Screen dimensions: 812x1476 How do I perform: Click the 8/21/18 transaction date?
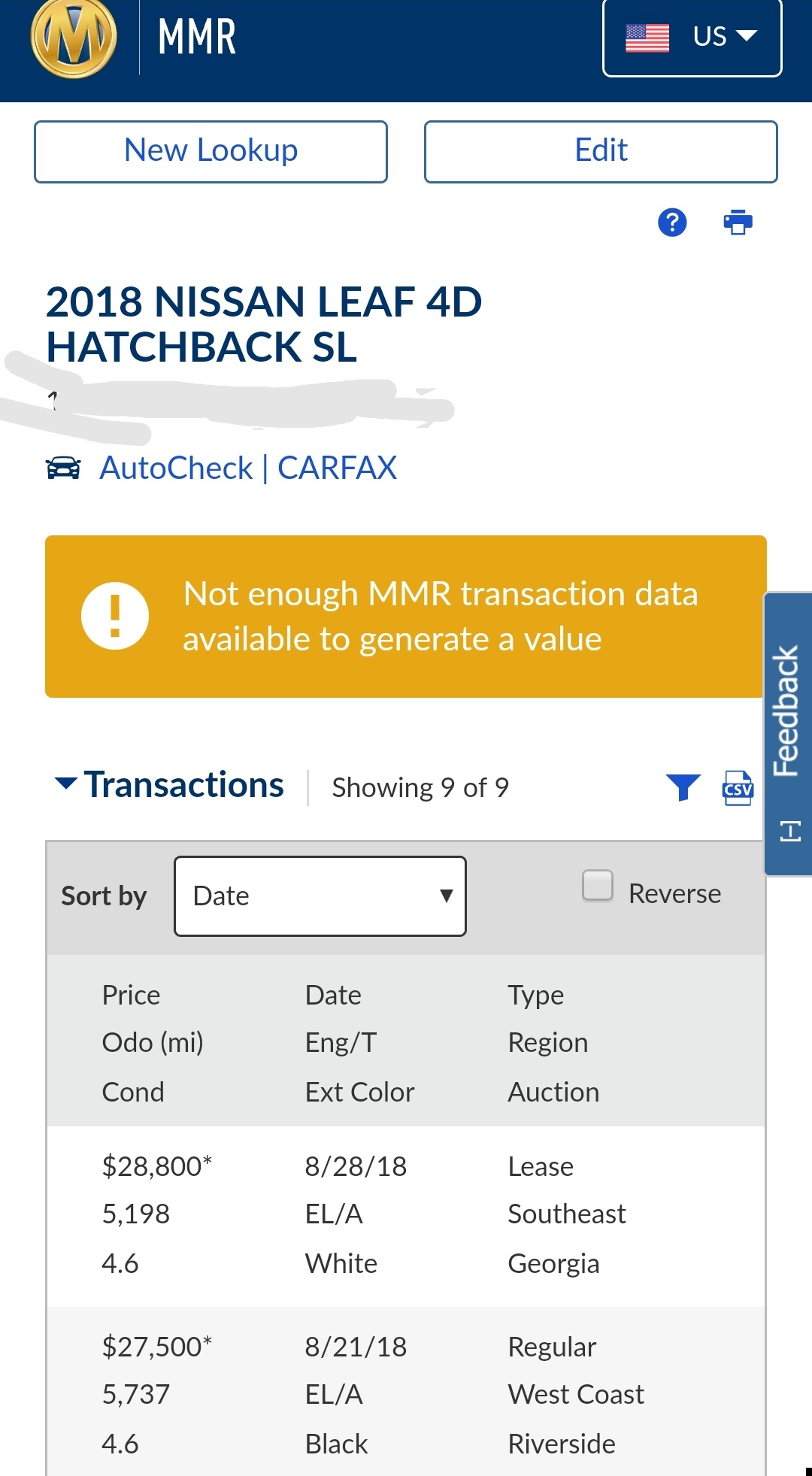(356, 1347)
